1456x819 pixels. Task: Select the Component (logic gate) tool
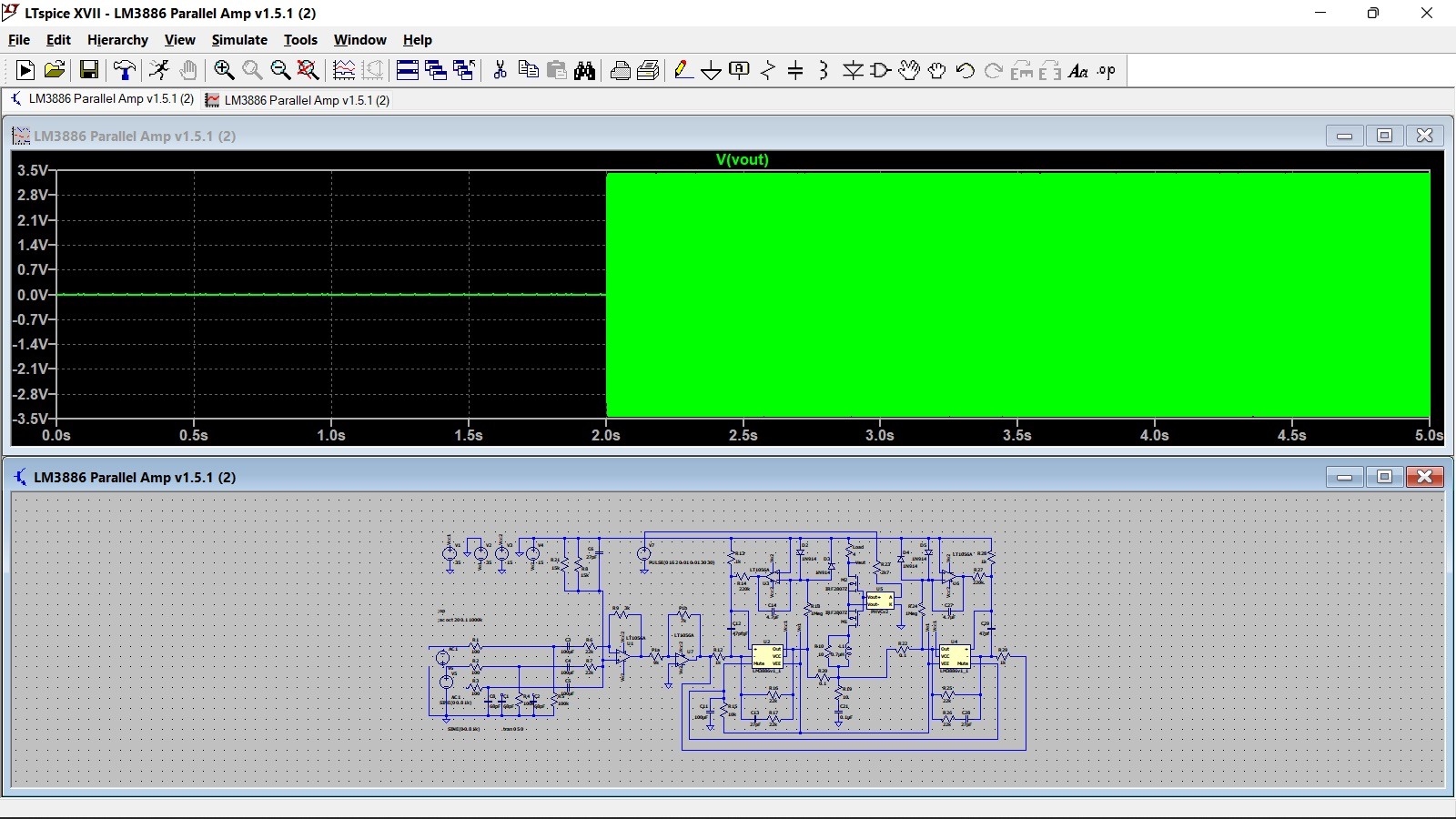[x=881, y=70]
